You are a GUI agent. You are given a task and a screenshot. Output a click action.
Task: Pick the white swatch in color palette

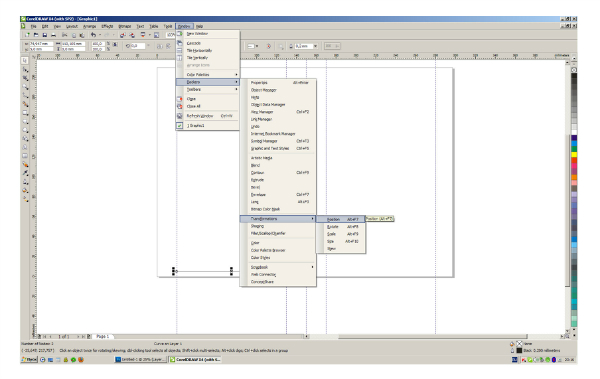[x=574, y=132]
